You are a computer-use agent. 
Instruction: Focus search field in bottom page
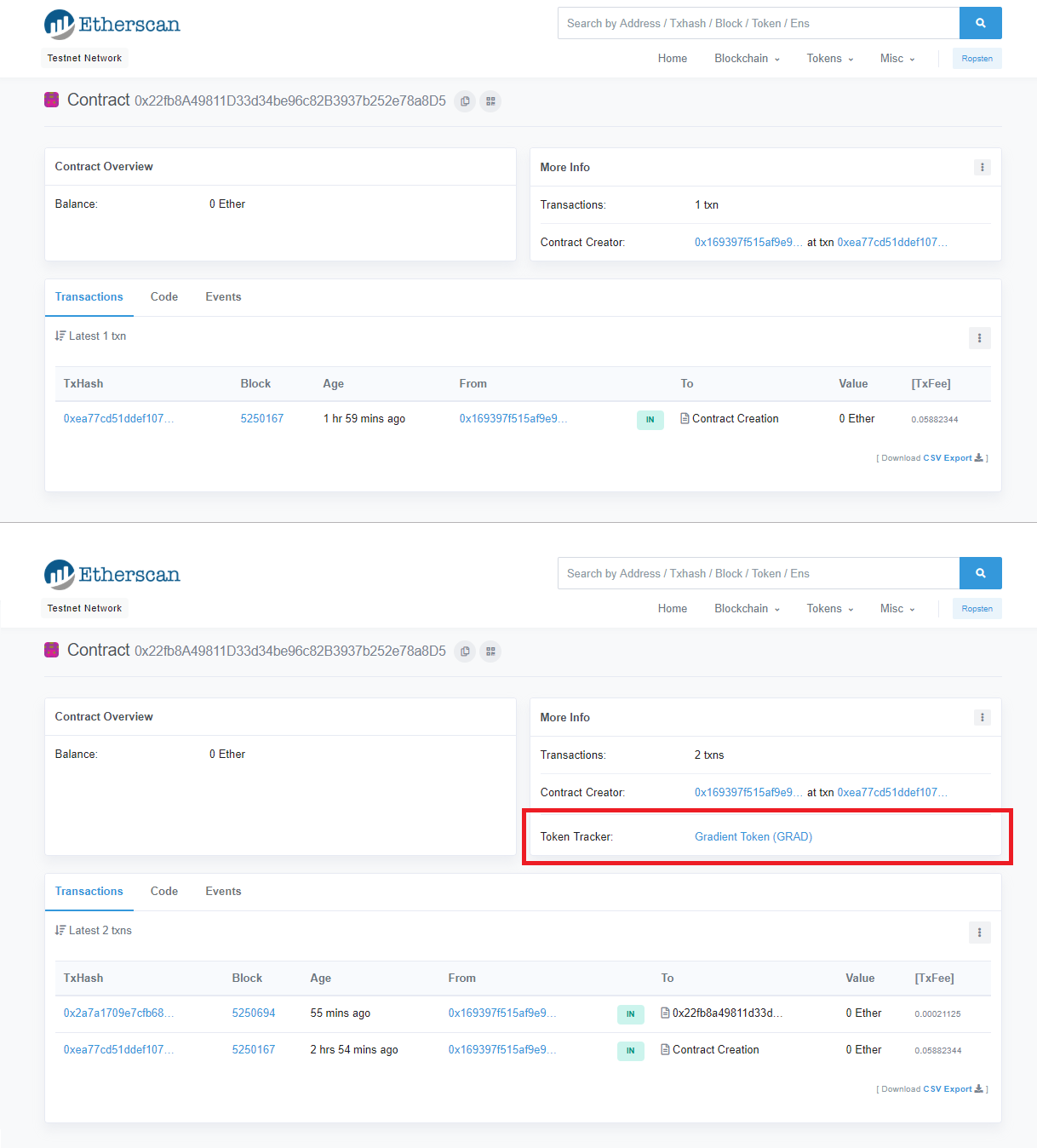pyautogui.click(x=759, y=573)
